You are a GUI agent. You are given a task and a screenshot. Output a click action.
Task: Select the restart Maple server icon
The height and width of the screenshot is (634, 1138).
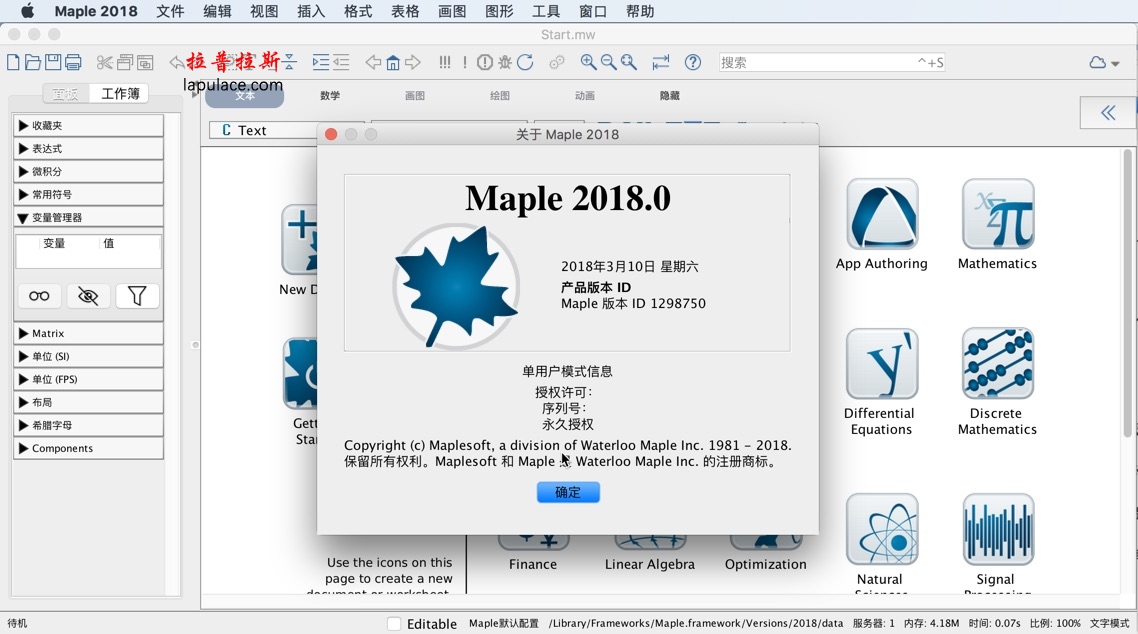click(526, 61)
